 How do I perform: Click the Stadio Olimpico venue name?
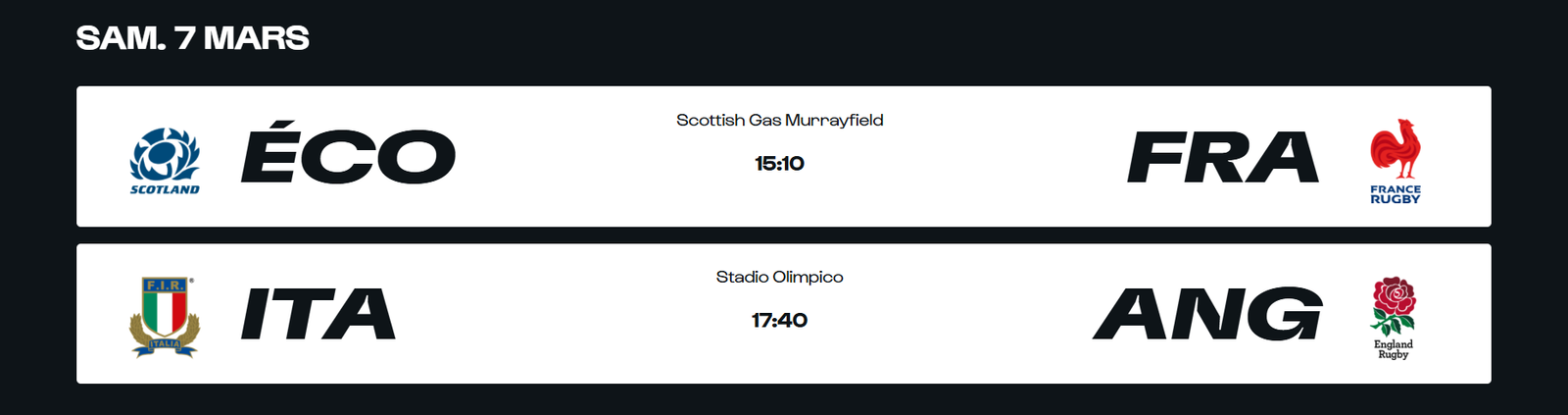click(x=779, y=277)
